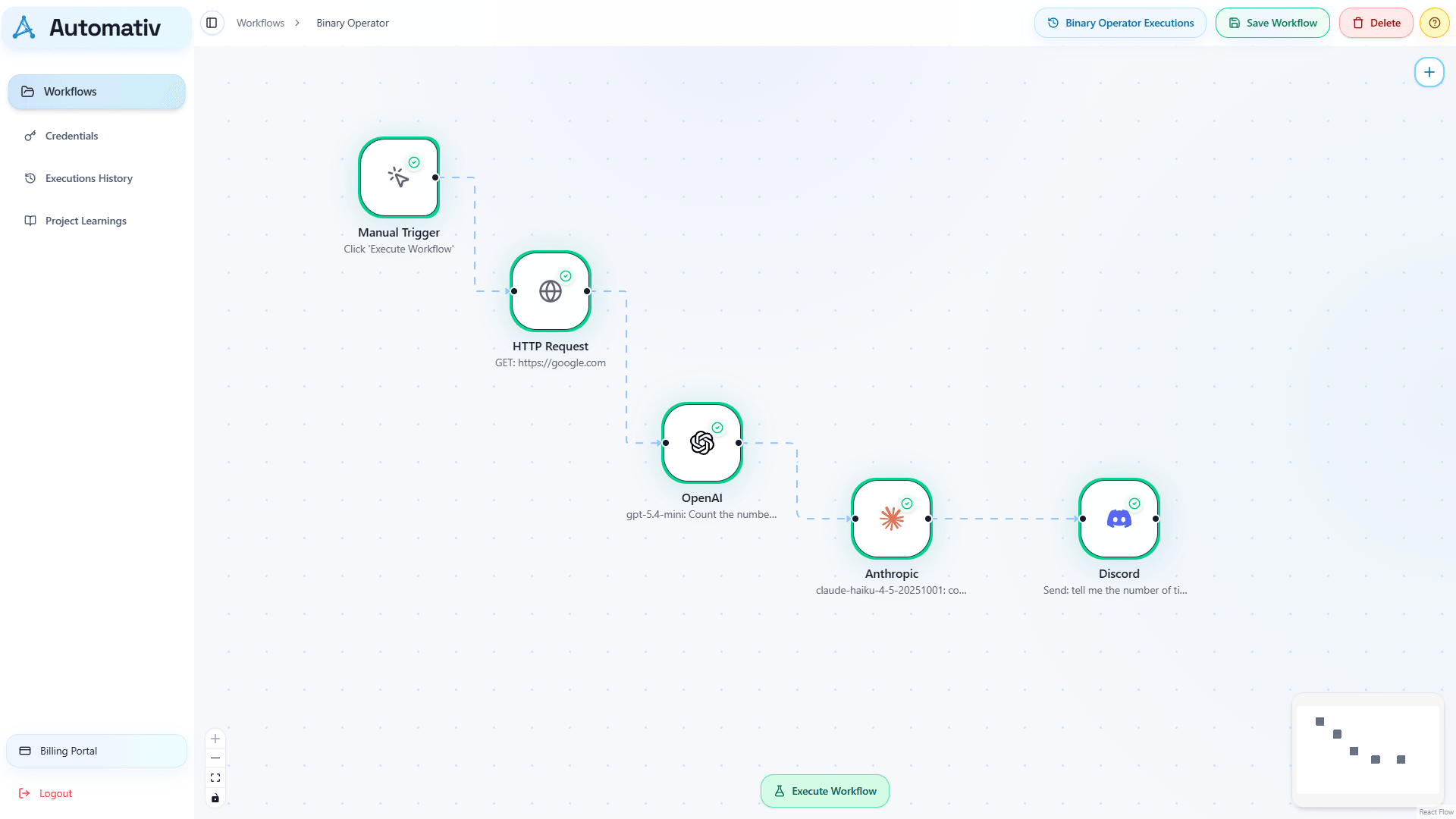Open Binary Operator Executions
Screen dimensions: 1456x819
[x=1120, y=23]
